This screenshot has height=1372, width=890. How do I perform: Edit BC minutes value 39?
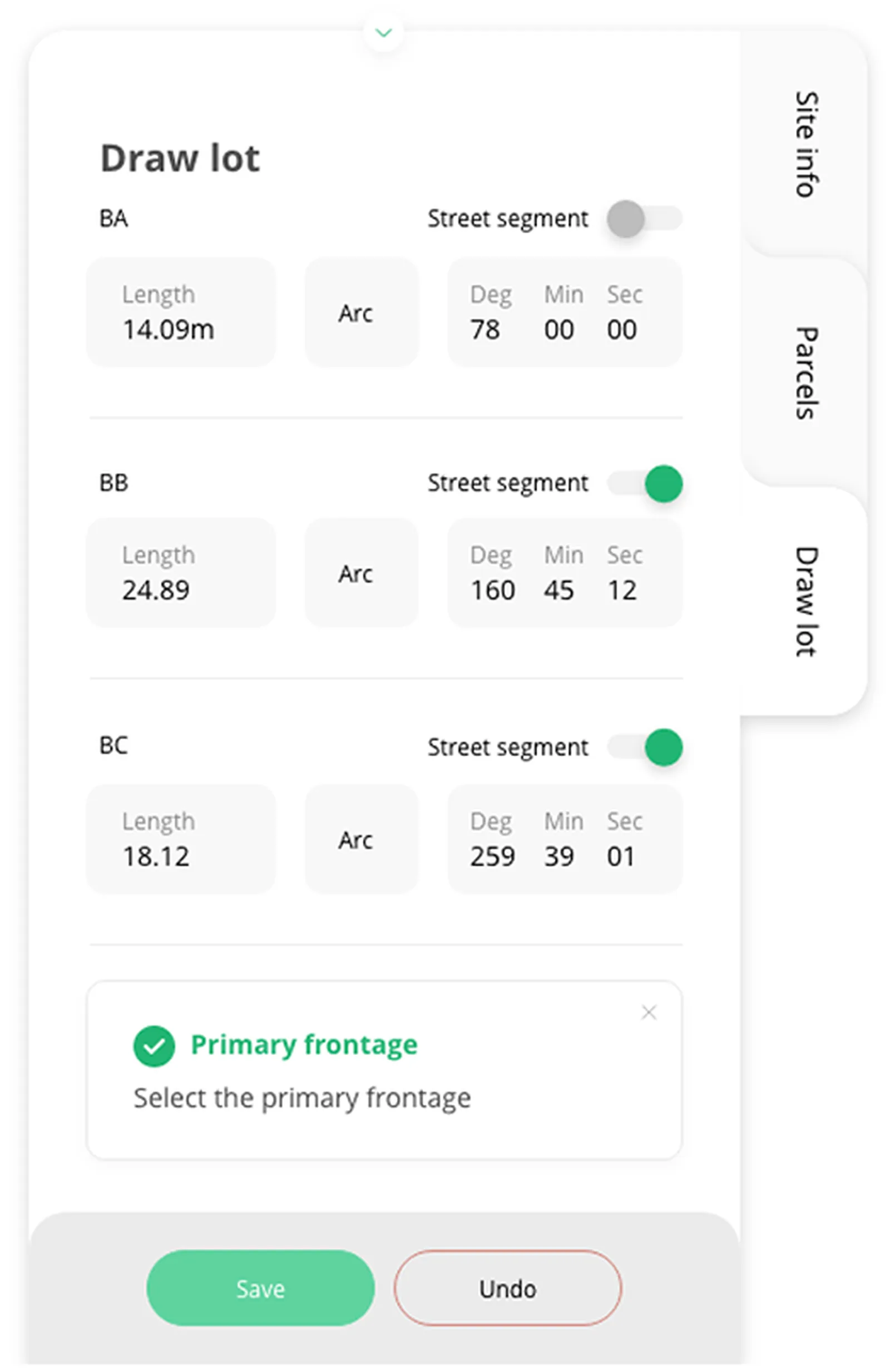(558, 856)
